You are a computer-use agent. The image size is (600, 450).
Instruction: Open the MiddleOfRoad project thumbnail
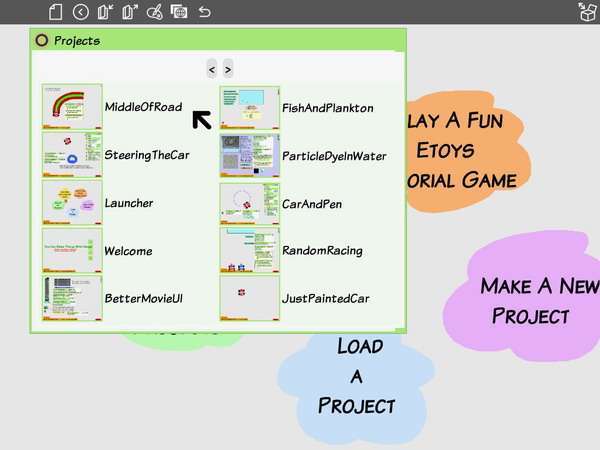point(72,106)
